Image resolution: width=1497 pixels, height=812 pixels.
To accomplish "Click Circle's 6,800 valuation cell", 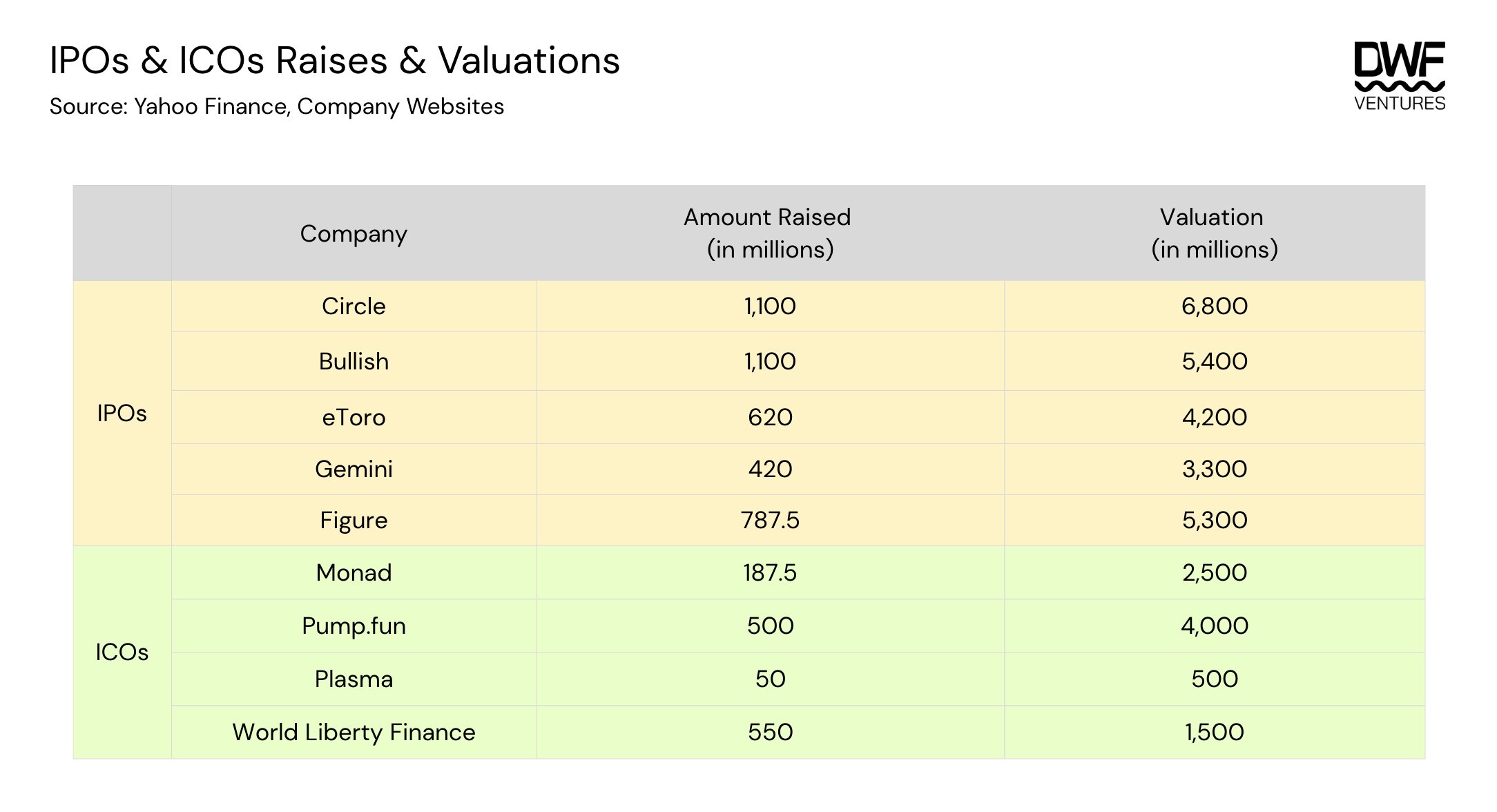I will (x=1214, y=306).
